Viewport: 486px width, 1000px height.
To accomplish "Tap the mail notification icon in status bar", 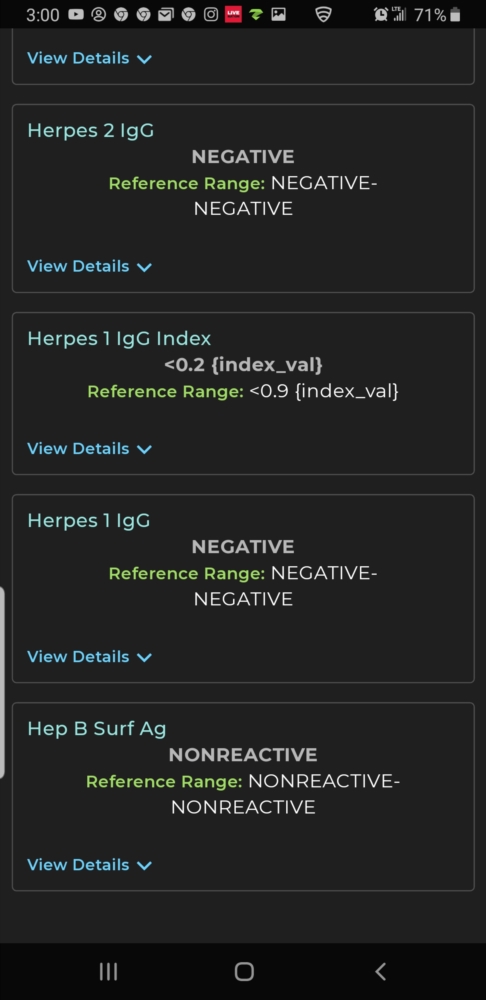I will pyautogui.click(x=166, y=15).
